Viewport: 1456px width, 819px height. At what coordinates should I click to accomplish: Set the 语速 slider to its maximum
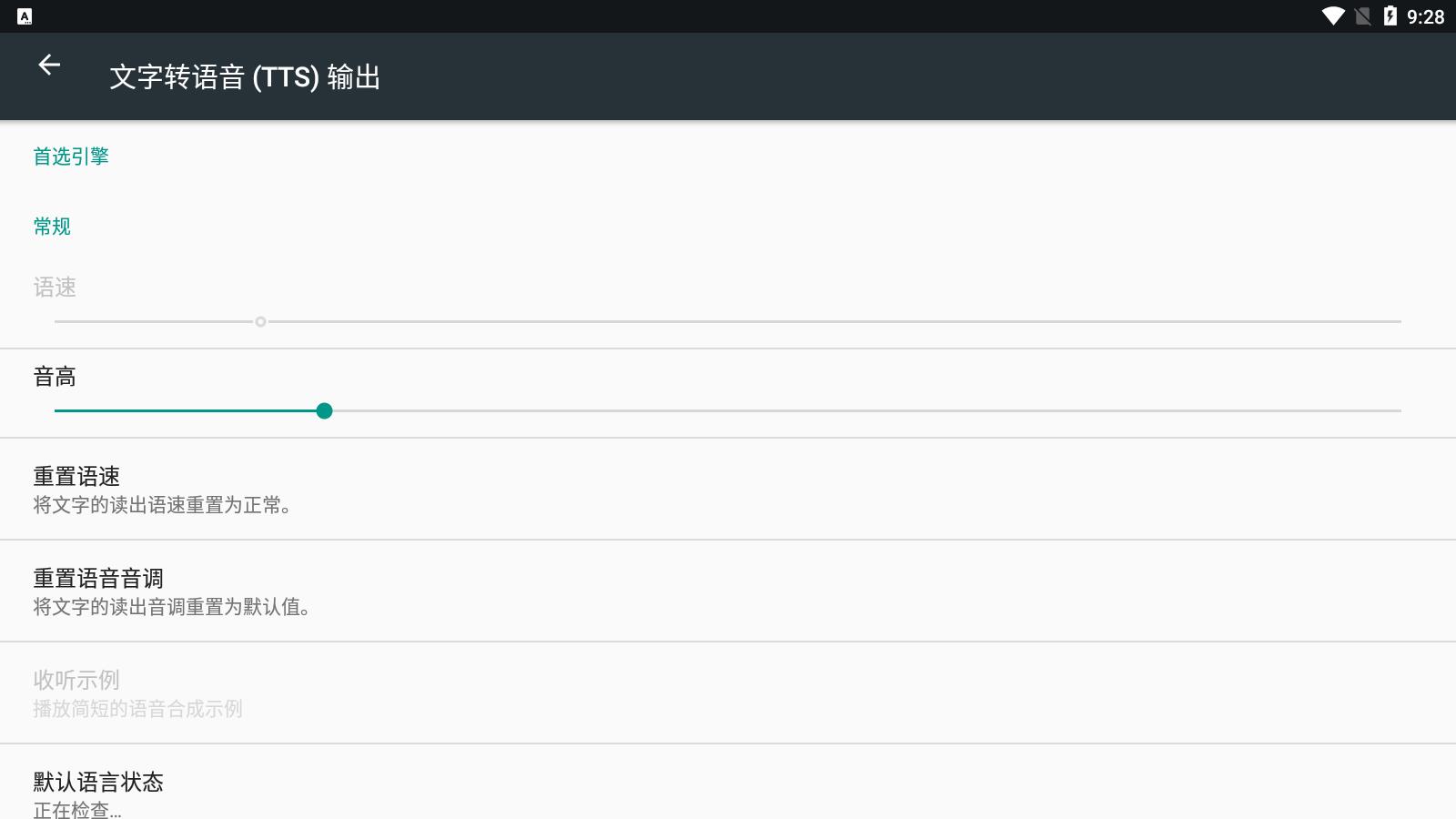1400,321
